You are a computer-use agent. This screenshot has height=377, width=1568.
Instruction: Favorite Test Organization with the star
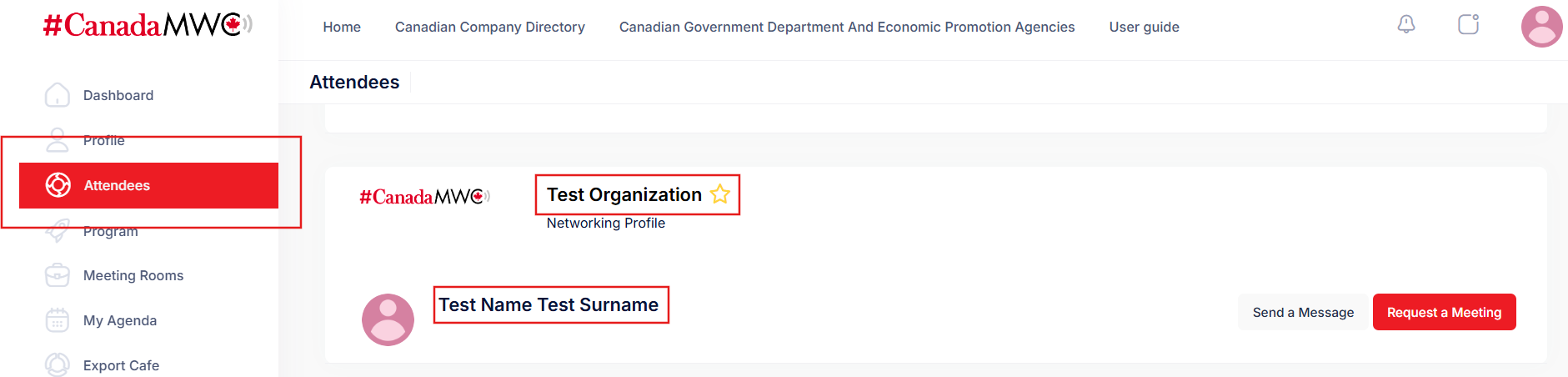[x=720, y=194]
